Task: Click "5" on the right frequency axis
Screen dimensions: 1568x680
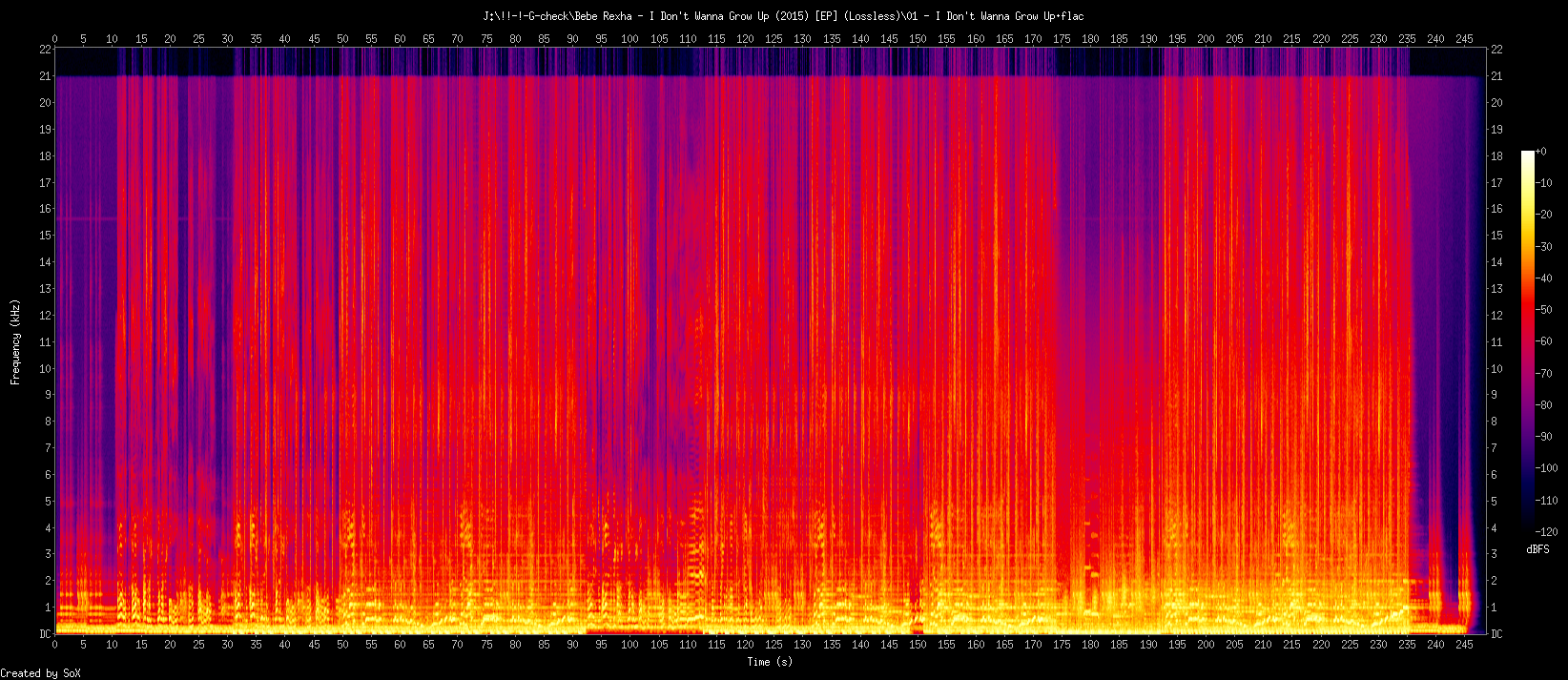Action: click(1494, 502)
